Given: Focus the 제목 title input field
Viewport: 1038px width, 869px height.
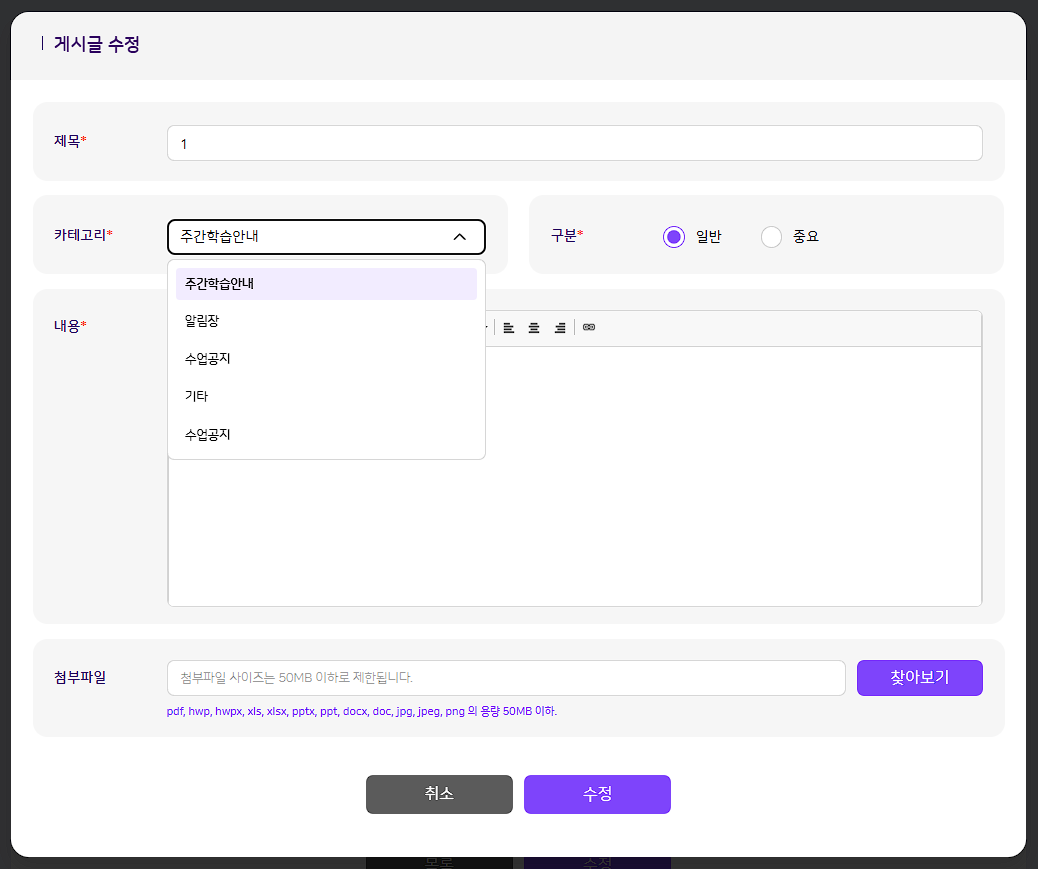Looking at the screenshot, I should [x=574, y=143].
